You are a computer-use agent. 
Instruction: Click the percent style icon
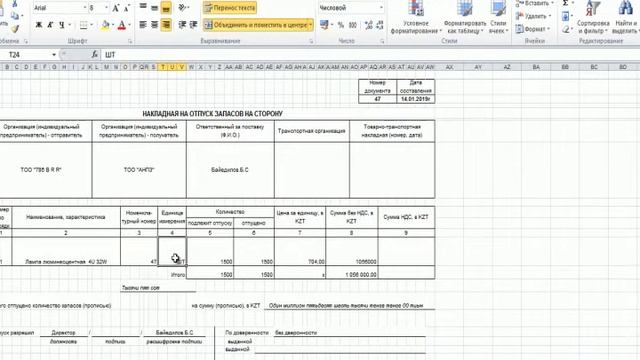click(x=341, y=25)
